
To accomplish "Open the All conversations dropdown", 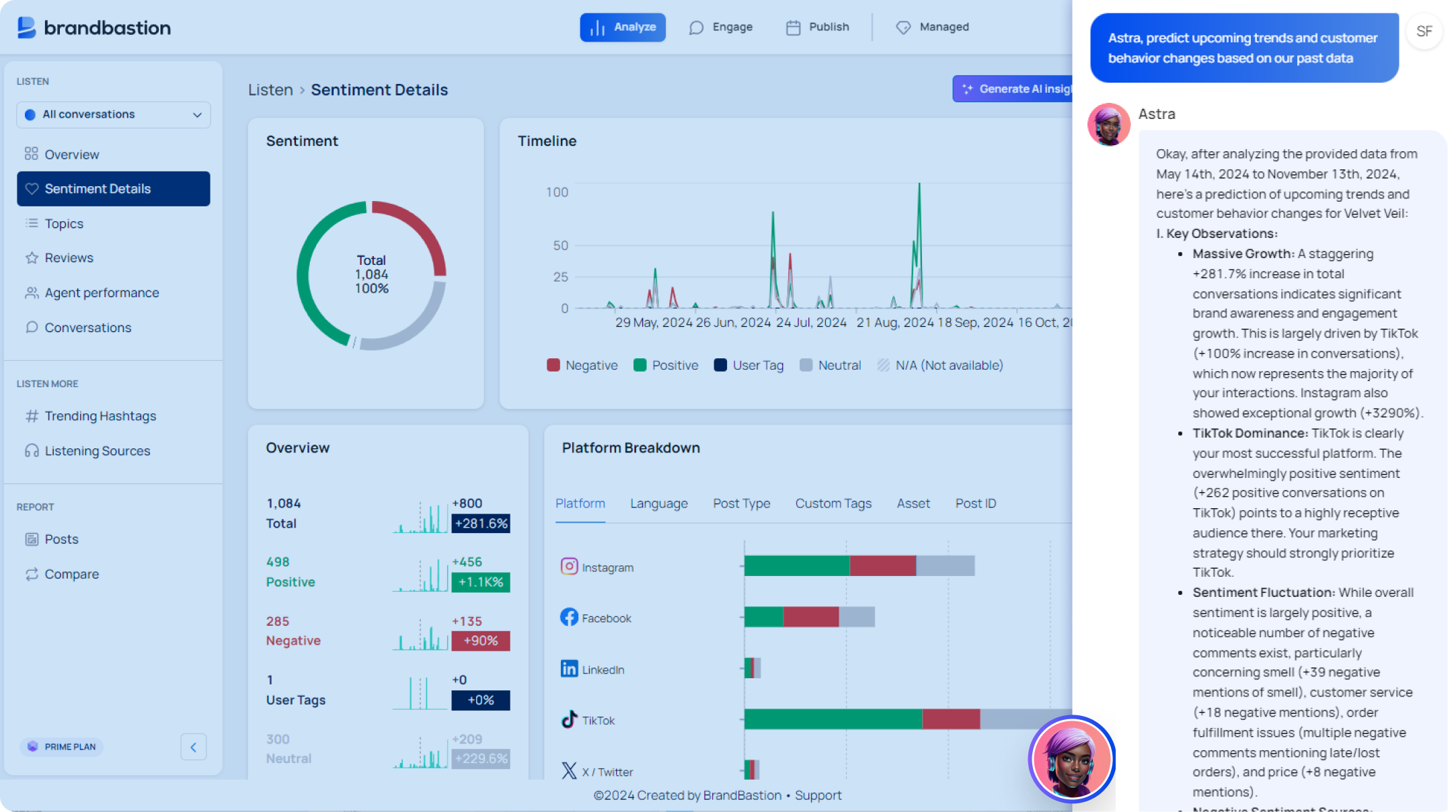I will pos(113,114).
